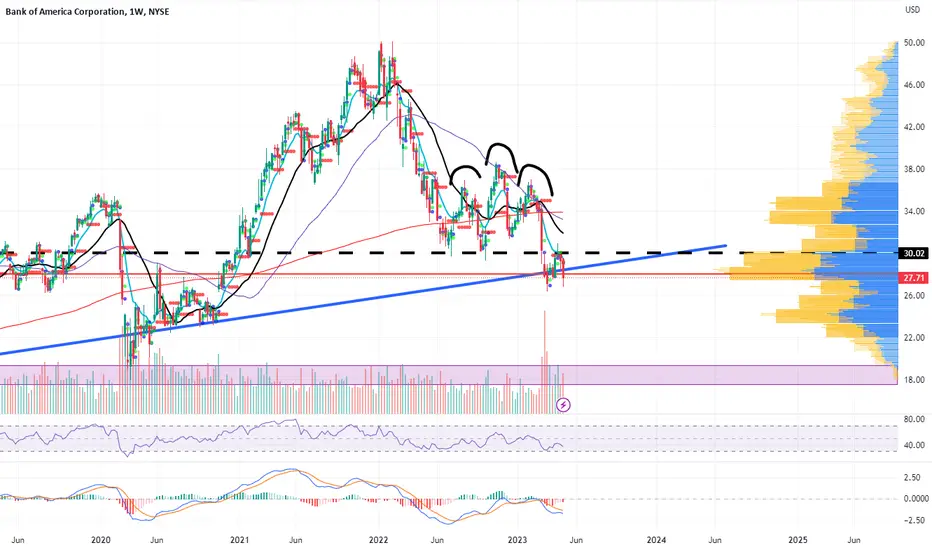This screenshot has width=932, height=550.
Task: Click the 18.00 price axis label
Action: [x=914, y=380]
